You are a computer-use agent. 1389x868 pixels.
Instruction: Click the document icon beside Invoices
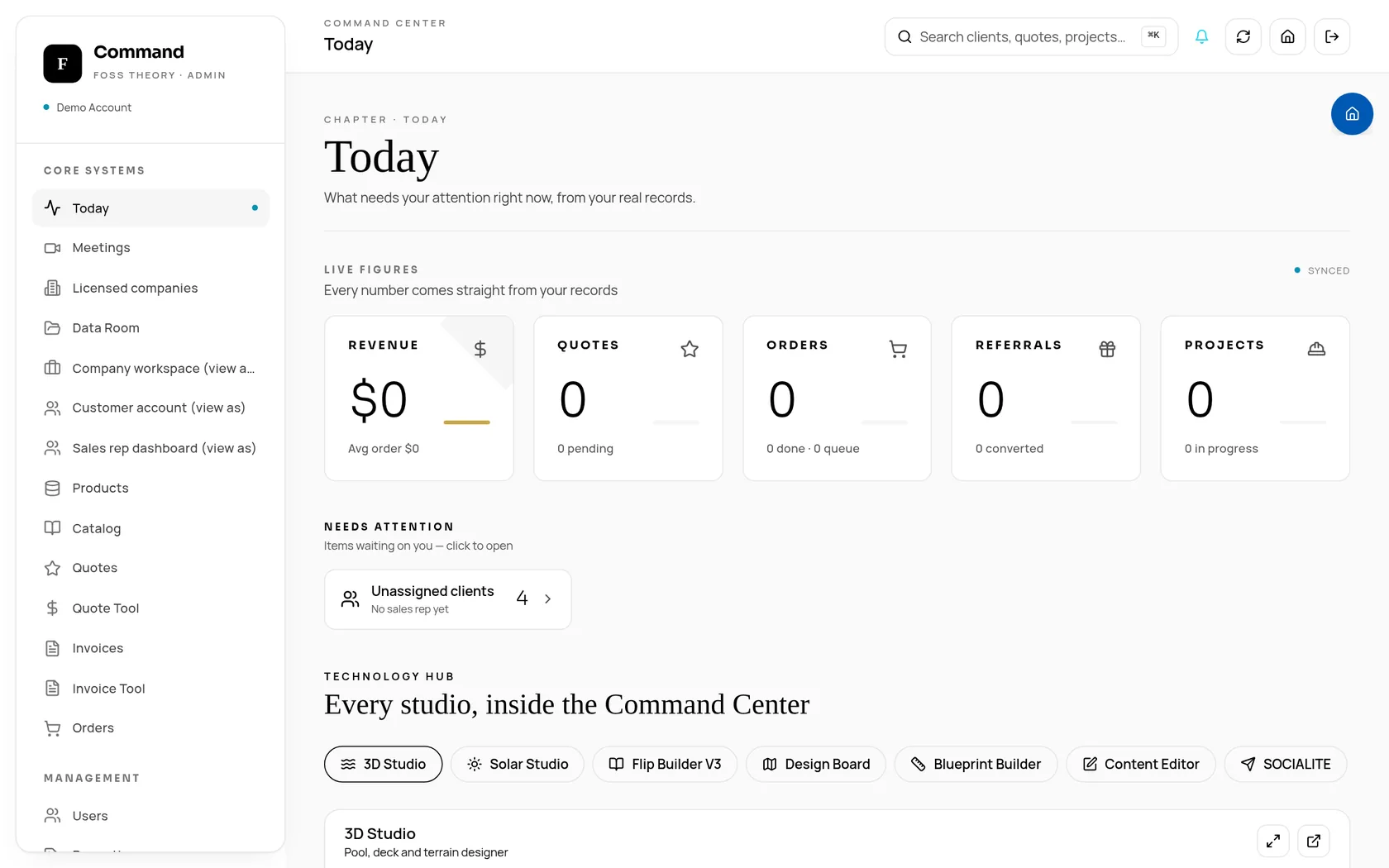(52, 648)
